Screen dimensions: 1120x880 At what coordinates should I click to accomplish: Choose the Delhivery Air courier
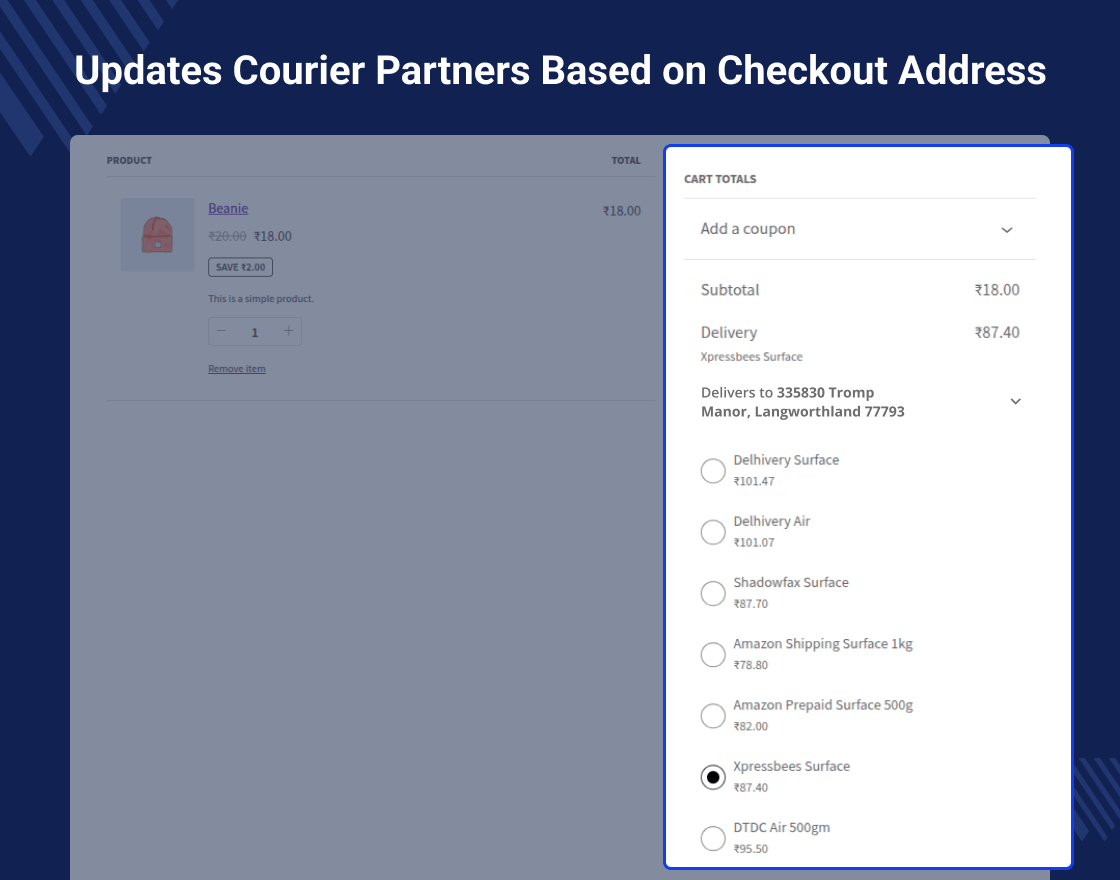point(713,532)
